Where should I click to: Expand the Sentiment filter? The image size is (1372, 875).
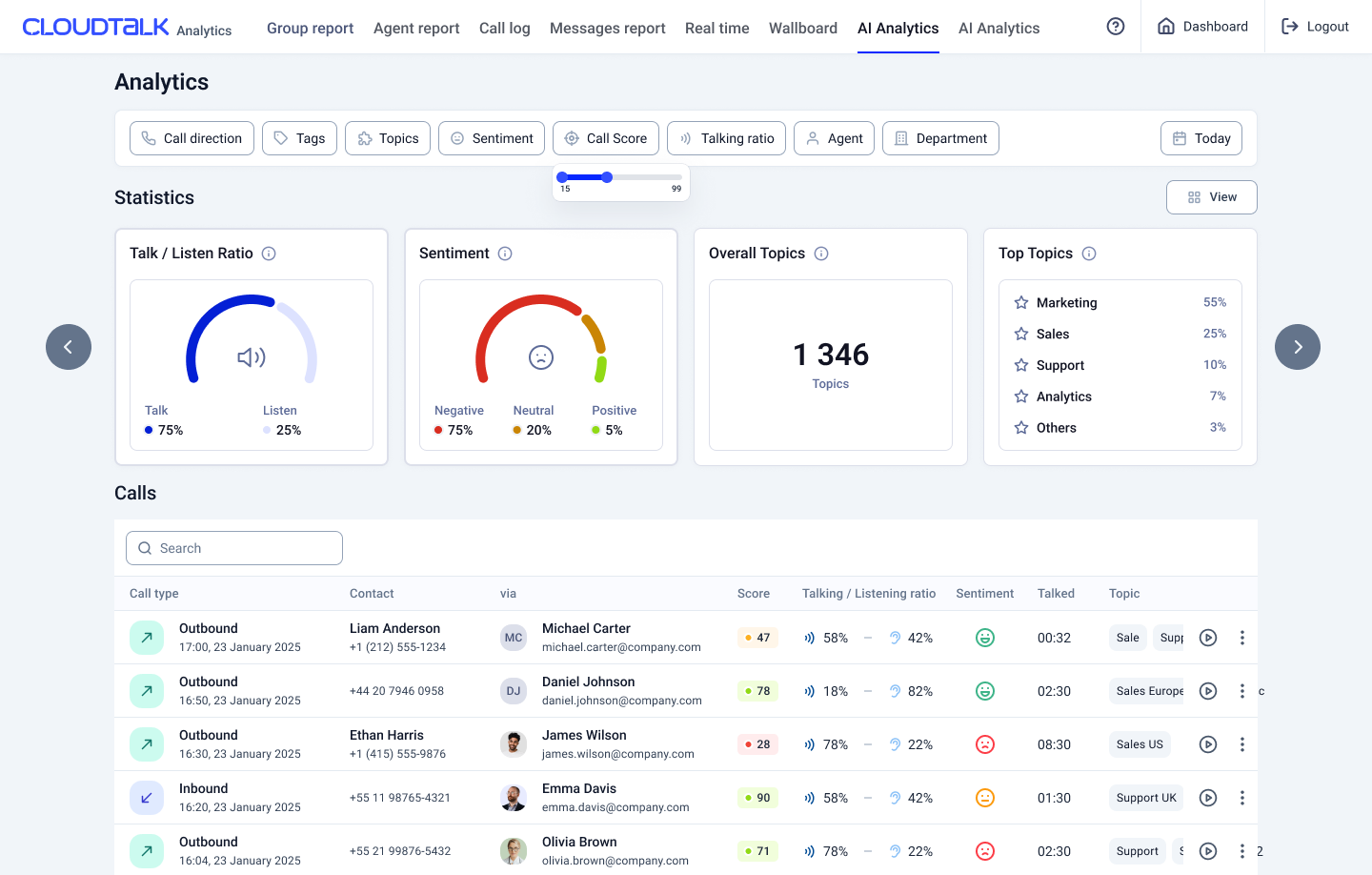click(492, 138)
